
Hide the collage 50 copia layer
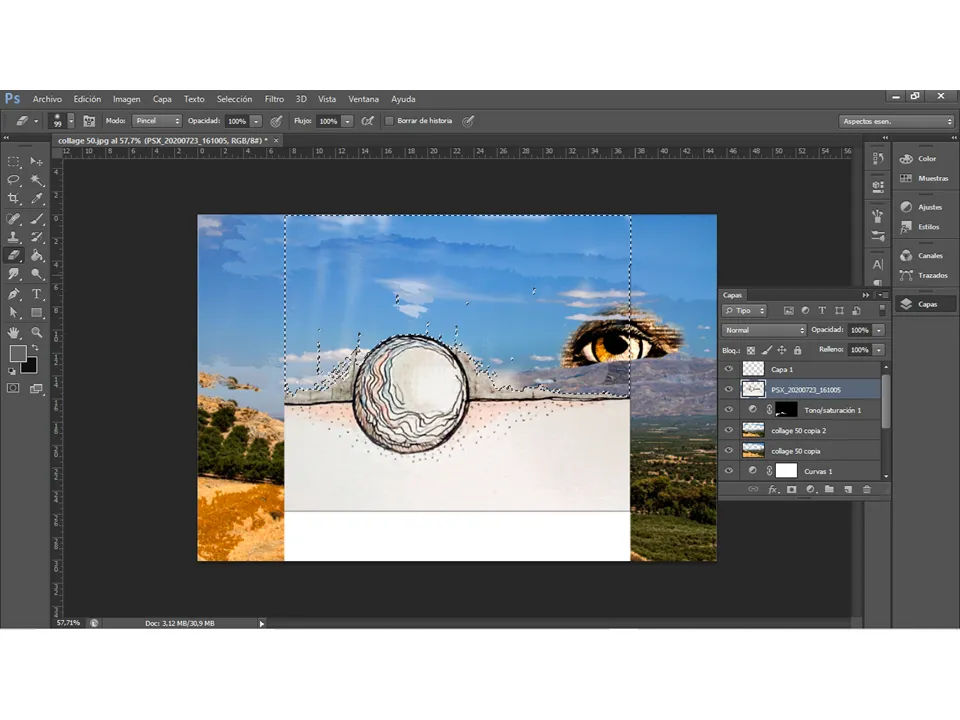point(729,451)
